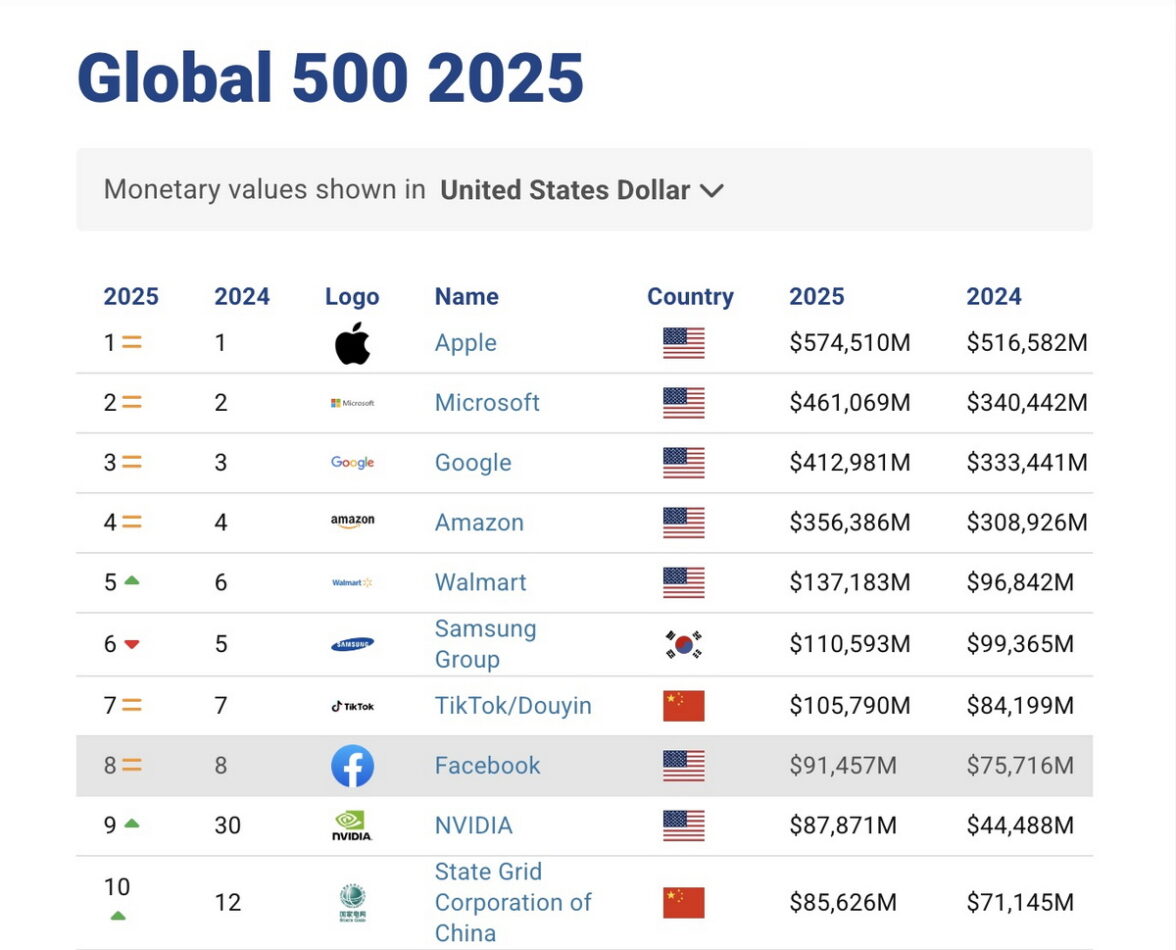
Task: Click the Facebook logo icon
Action: coord(352,766)
